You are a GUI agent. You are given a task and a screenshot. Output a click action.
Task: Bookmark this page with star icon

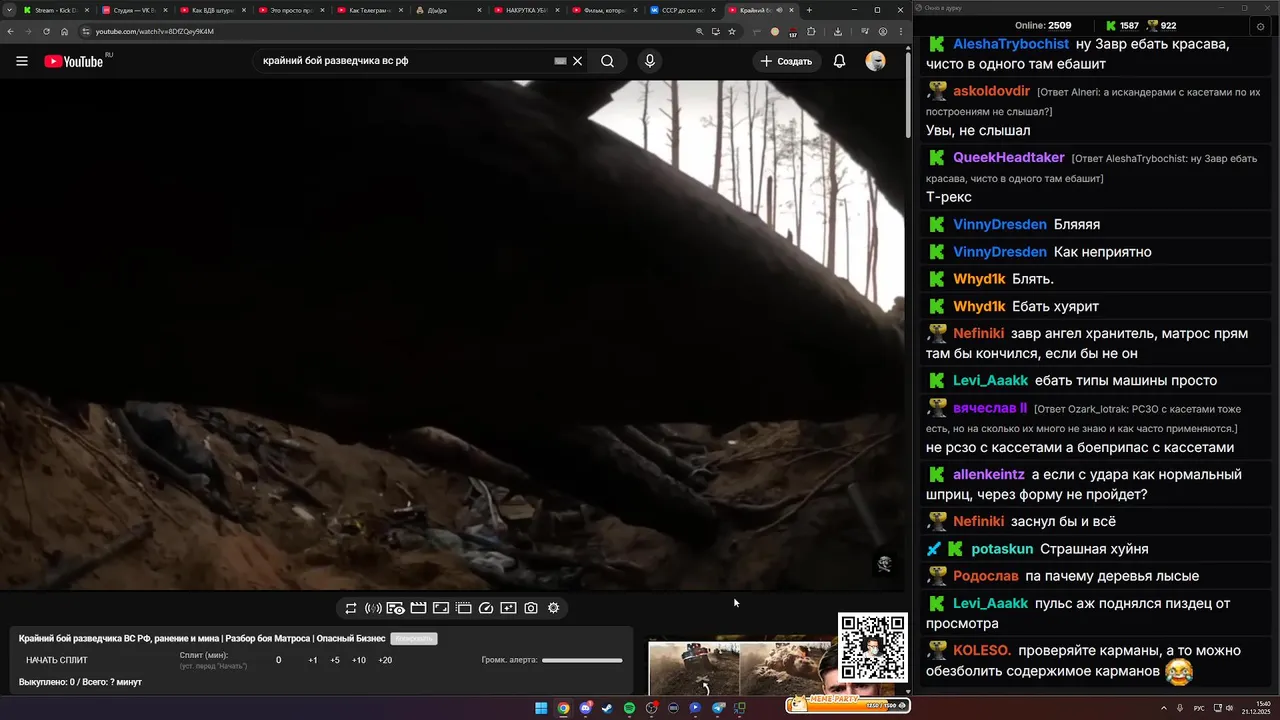pyautogui.click(x=732, y=31)
